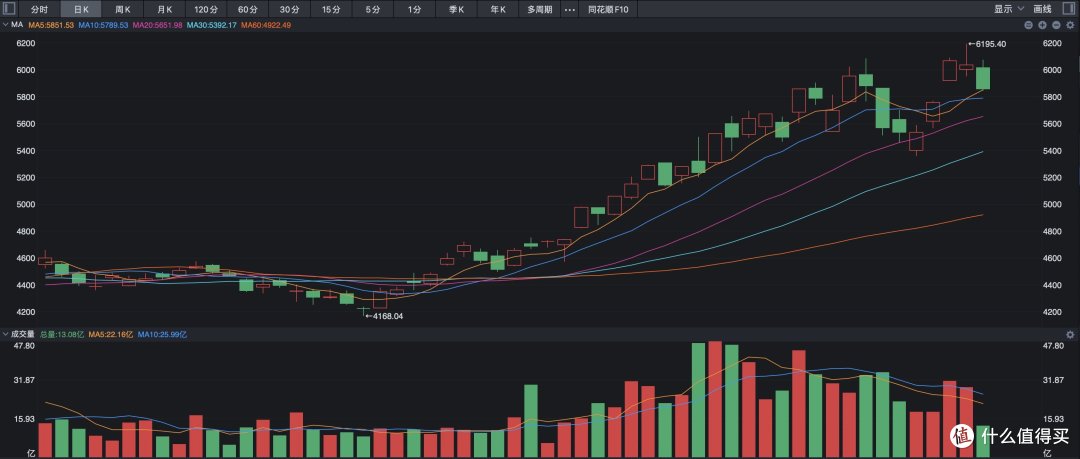Open the 显示 display dropdown
Viewport: 1080px width, 459px height.
pyautogui.click(x=1007, y=9)
